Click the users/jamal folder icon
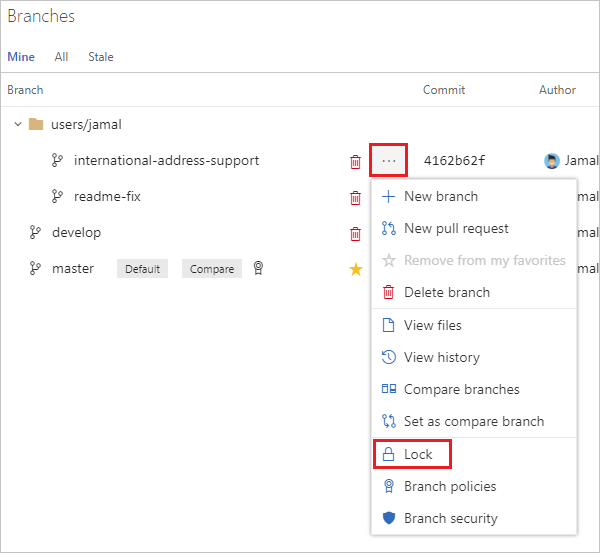 coord(36,125)
